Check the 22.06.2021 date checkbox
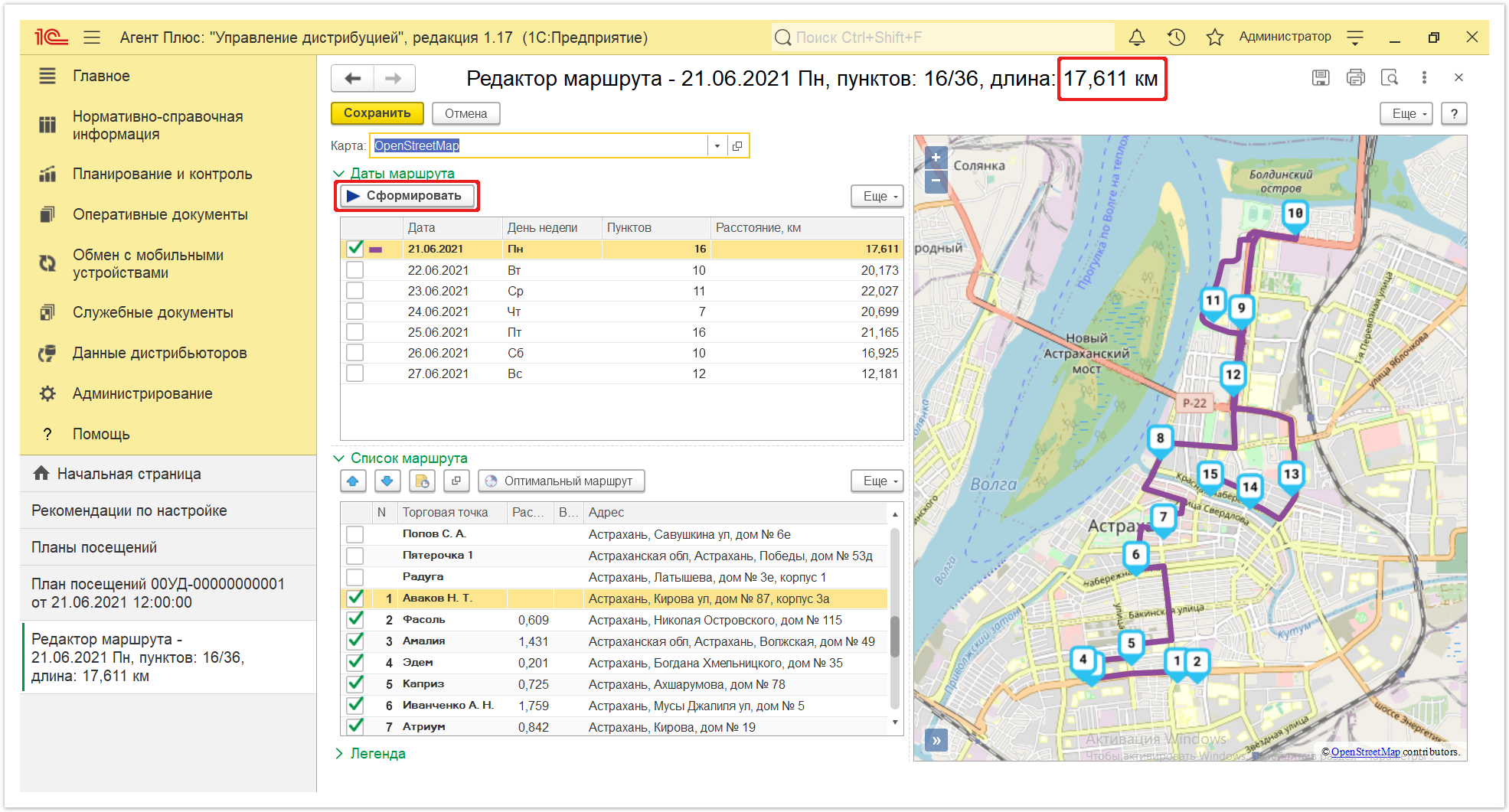Viewport: 1509px width, 812px height. coord(354,270)
